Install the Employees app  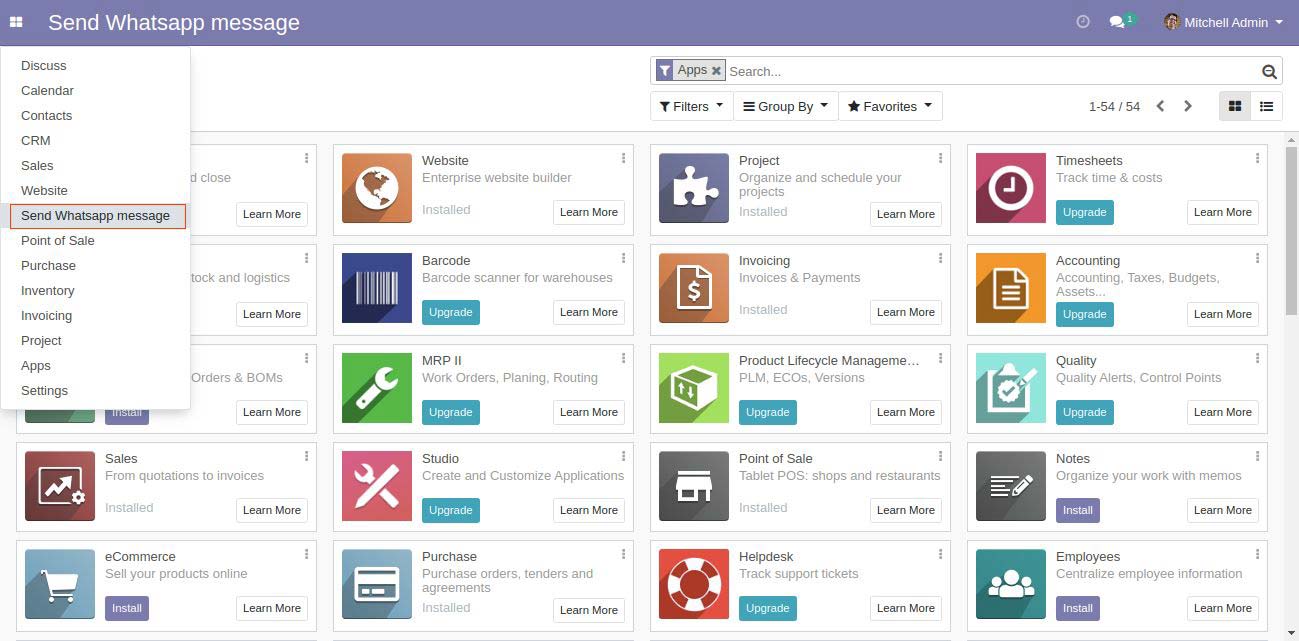(1077, 608)
